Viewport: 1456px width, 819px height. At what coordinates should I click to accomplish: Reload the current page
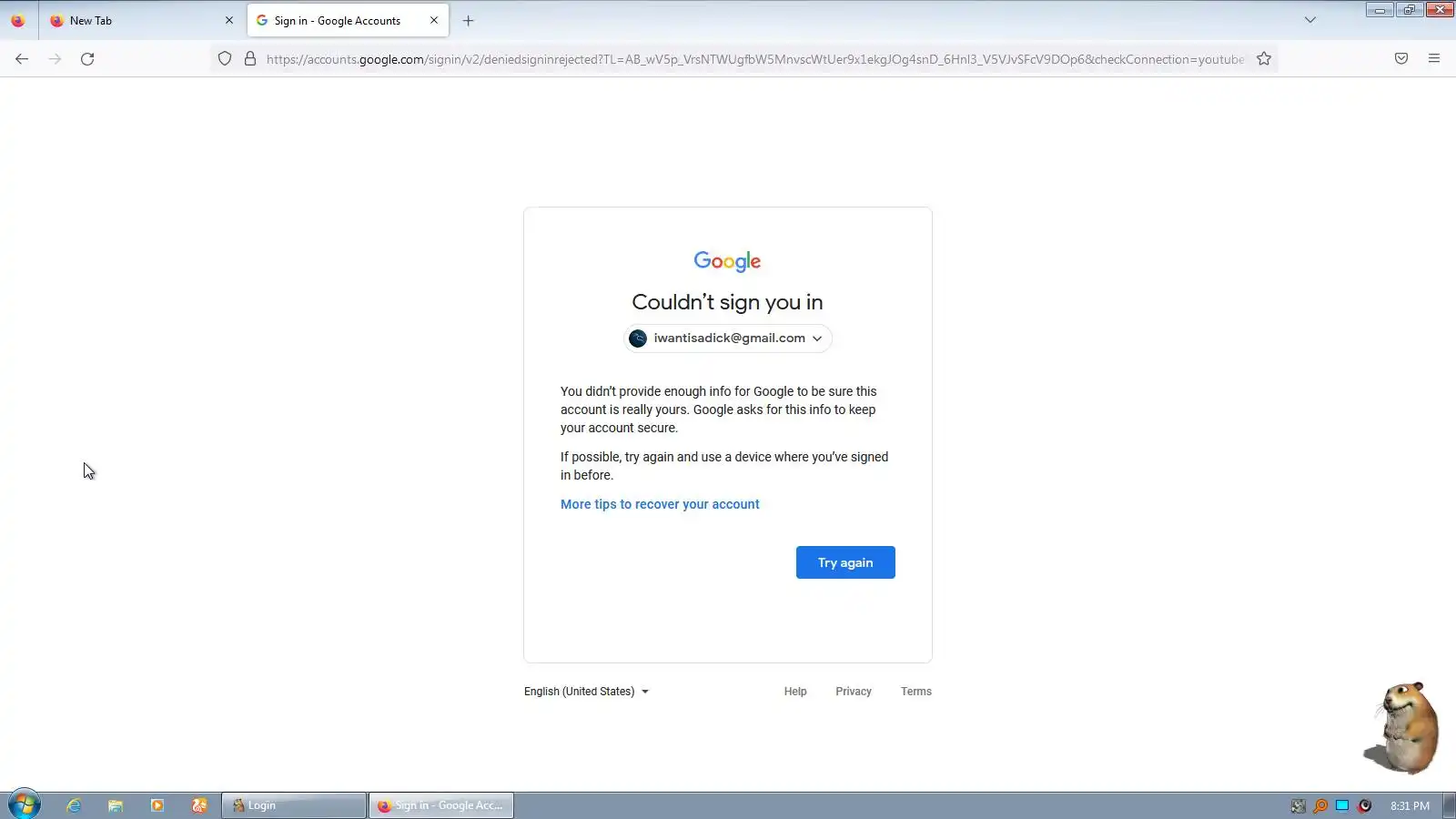[x=87, y=59]
